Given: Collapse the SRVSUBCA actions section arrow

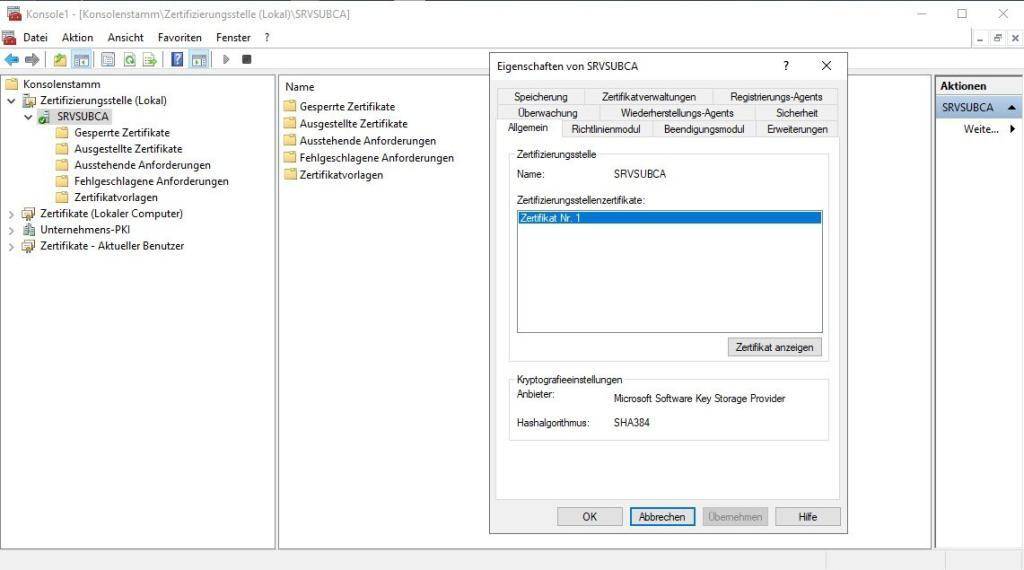Looking at the screenshot, I should tap(1012, 107).
